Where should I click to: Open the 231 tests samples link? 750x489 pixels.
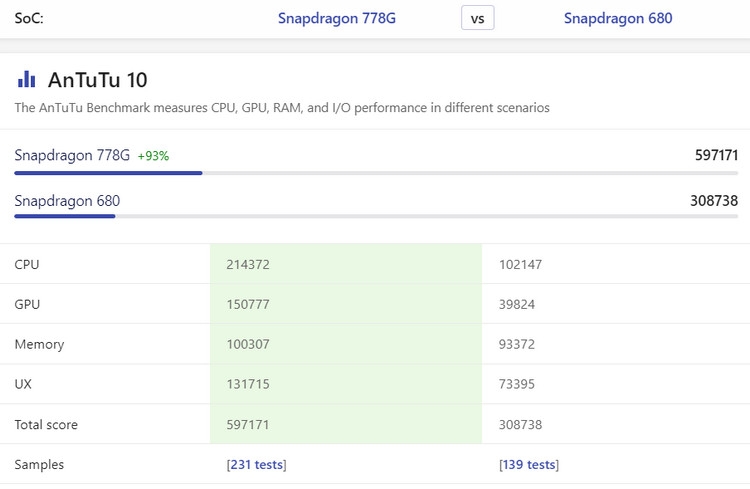(x=256, y=465)
